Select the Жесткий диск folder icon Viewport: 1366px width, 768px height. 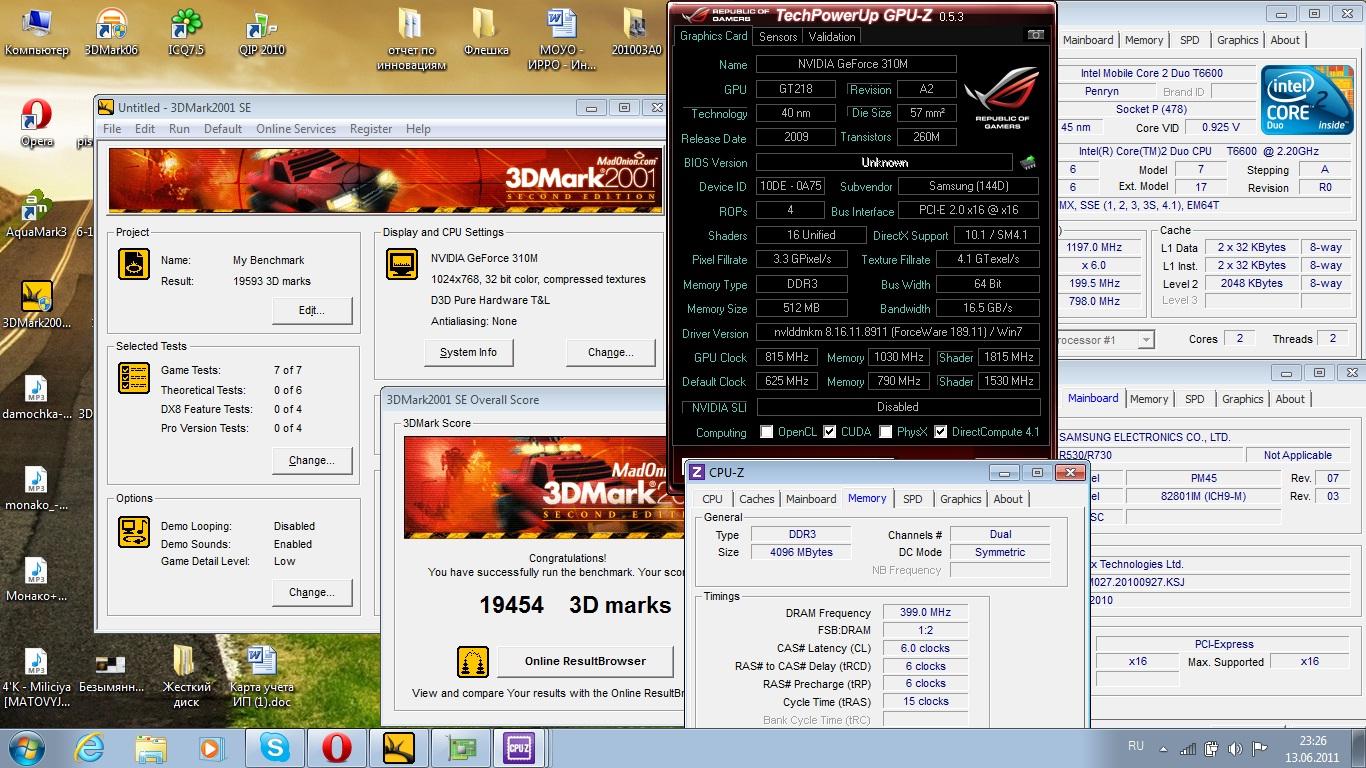pyautogui.click(x=186, y=675)
